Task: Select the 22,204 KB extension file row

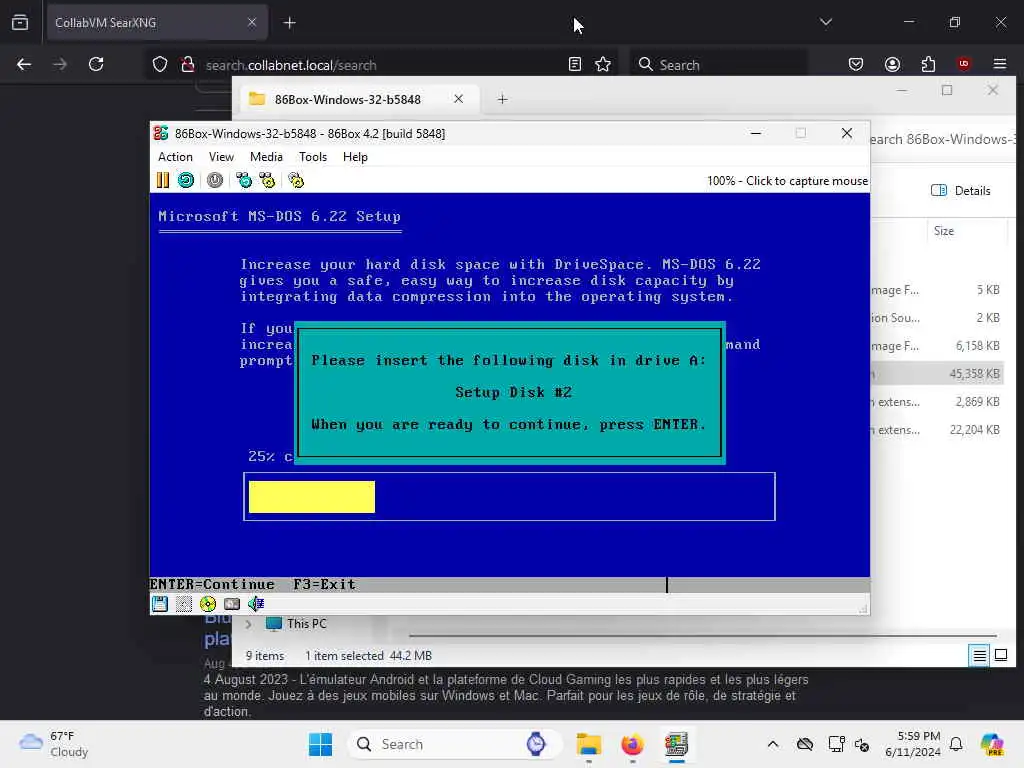Action: pyautogui.click(x=936, y=430)
